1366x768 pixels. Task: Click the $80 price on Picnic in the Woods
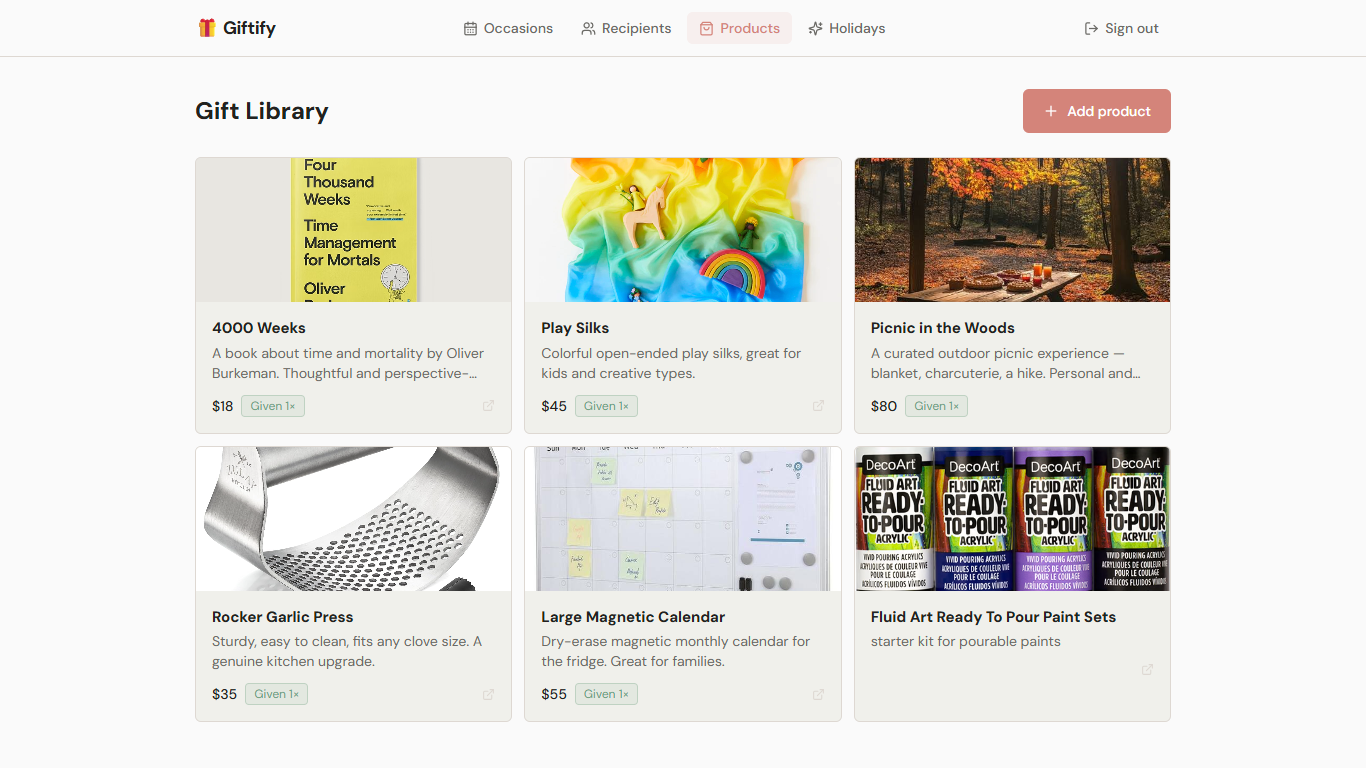tap(884, 406)
